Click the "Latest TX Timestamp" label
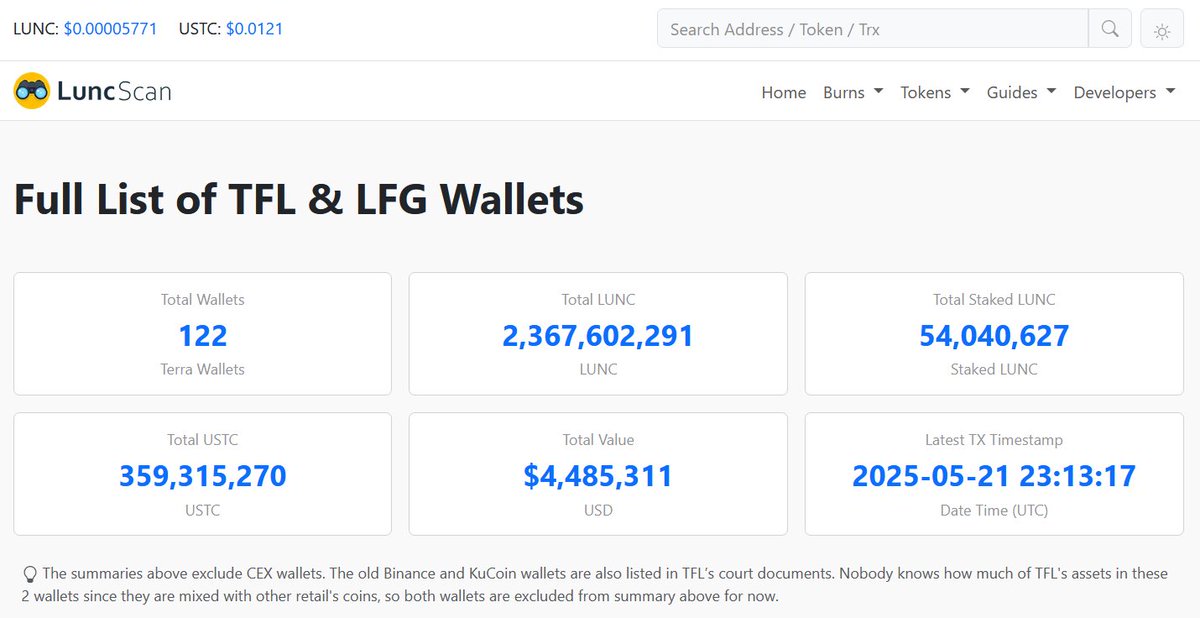 click(994, 440)
